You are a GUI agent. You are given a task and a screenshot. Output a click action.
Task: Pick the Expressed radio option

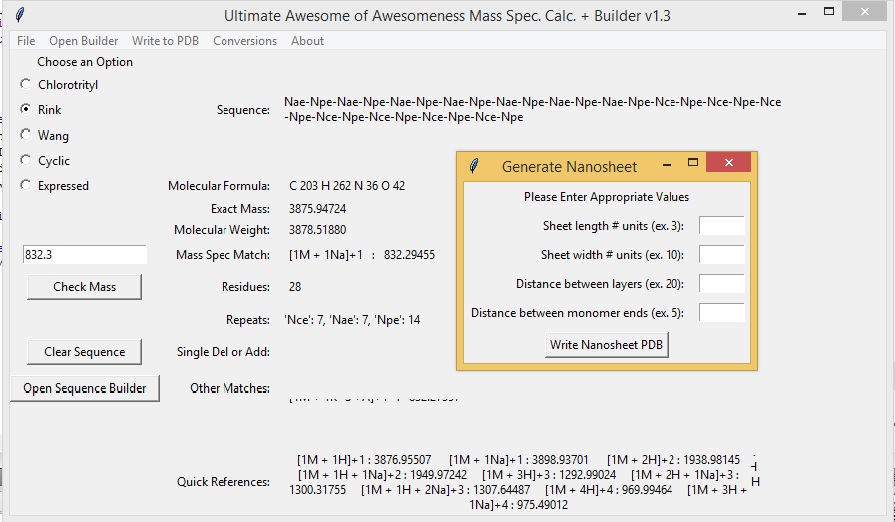coord(26,185)
